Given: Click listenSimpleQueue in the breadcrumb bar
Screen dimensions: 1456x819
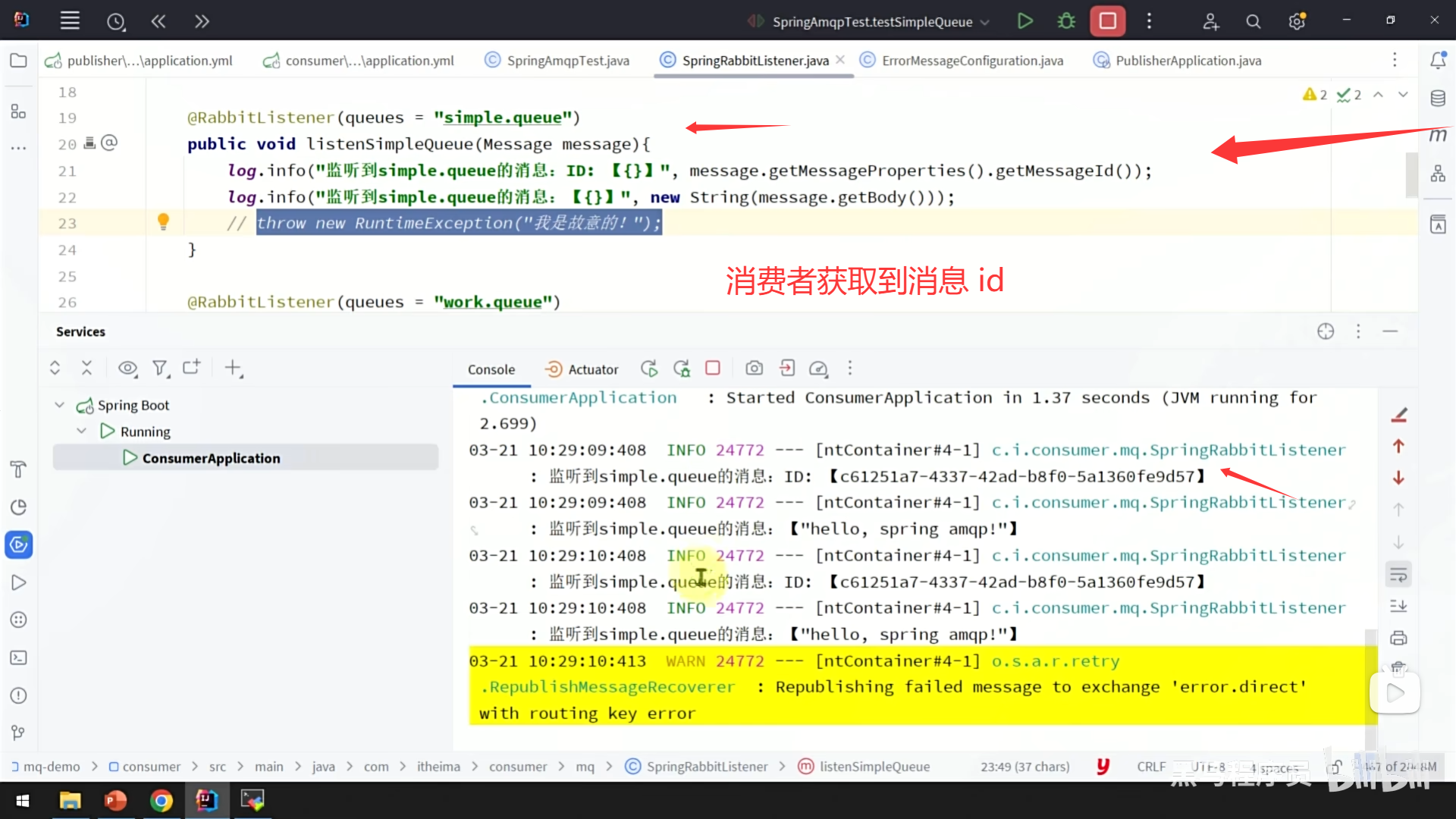Looking at the screenshot, I should (874, 767).
